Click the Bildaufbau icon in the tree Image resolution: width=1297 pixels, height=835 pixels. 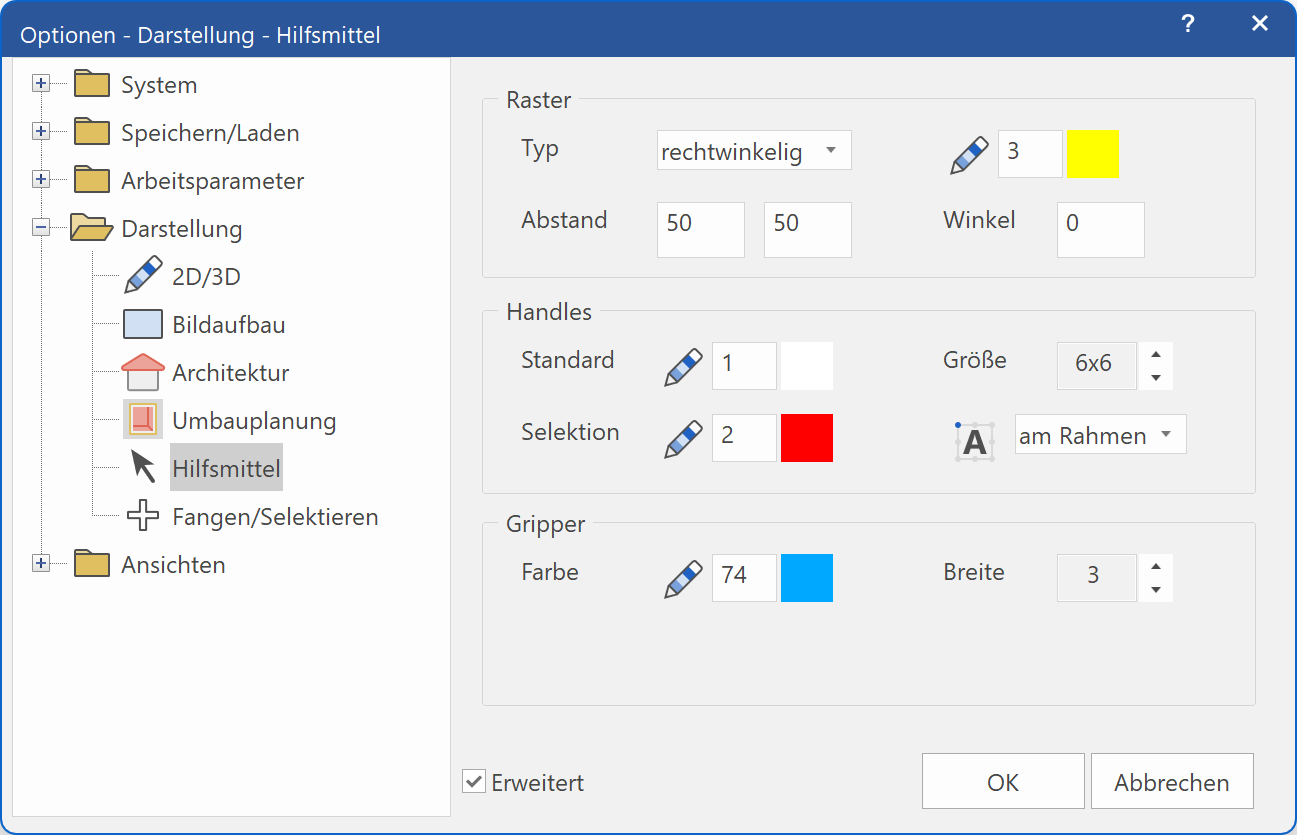[143, 322]
